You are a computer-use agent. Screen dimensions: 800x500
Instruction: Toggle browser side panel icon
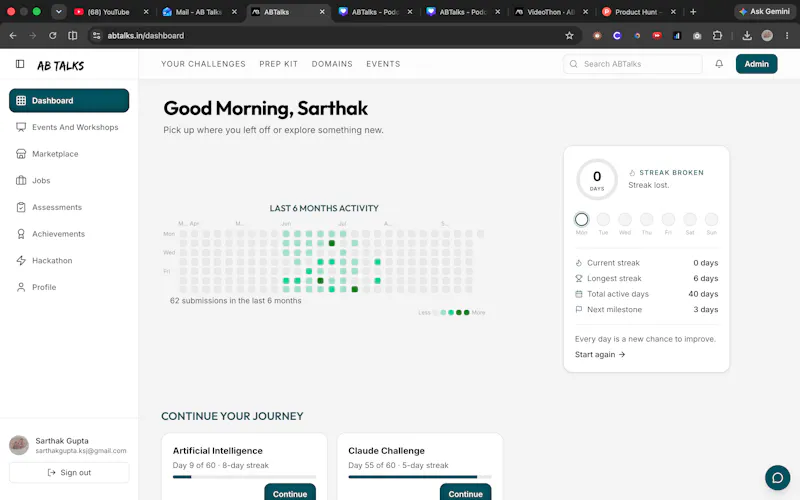point(73,35)
